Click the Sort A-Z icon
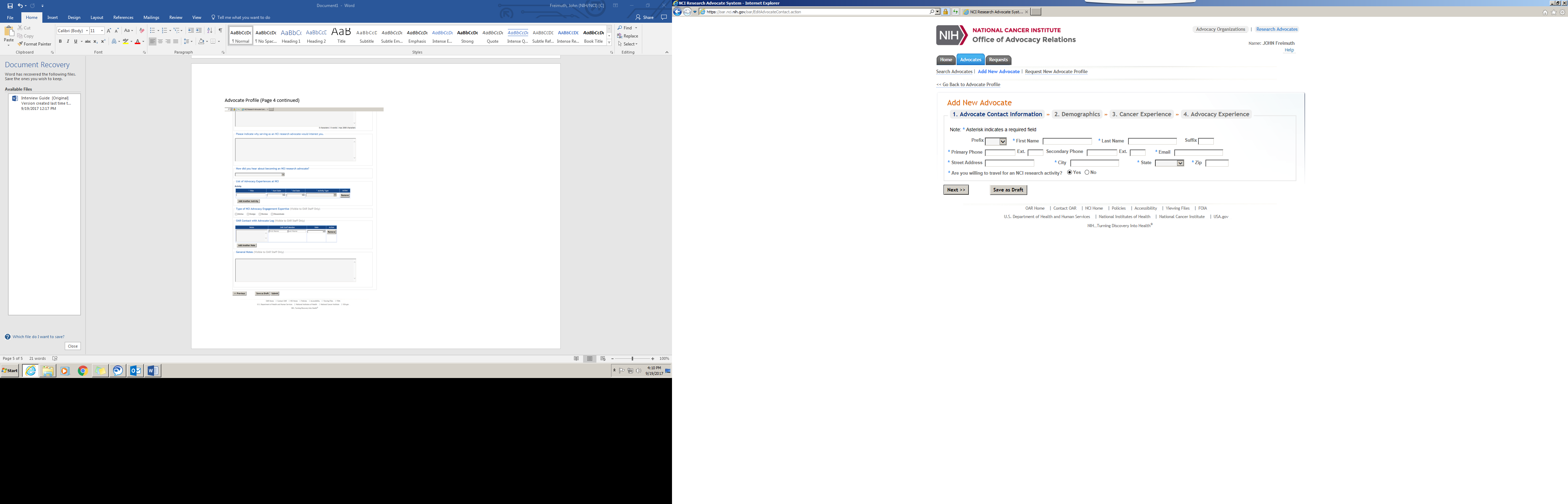1568x504 pixels. (x=210, y=30)
